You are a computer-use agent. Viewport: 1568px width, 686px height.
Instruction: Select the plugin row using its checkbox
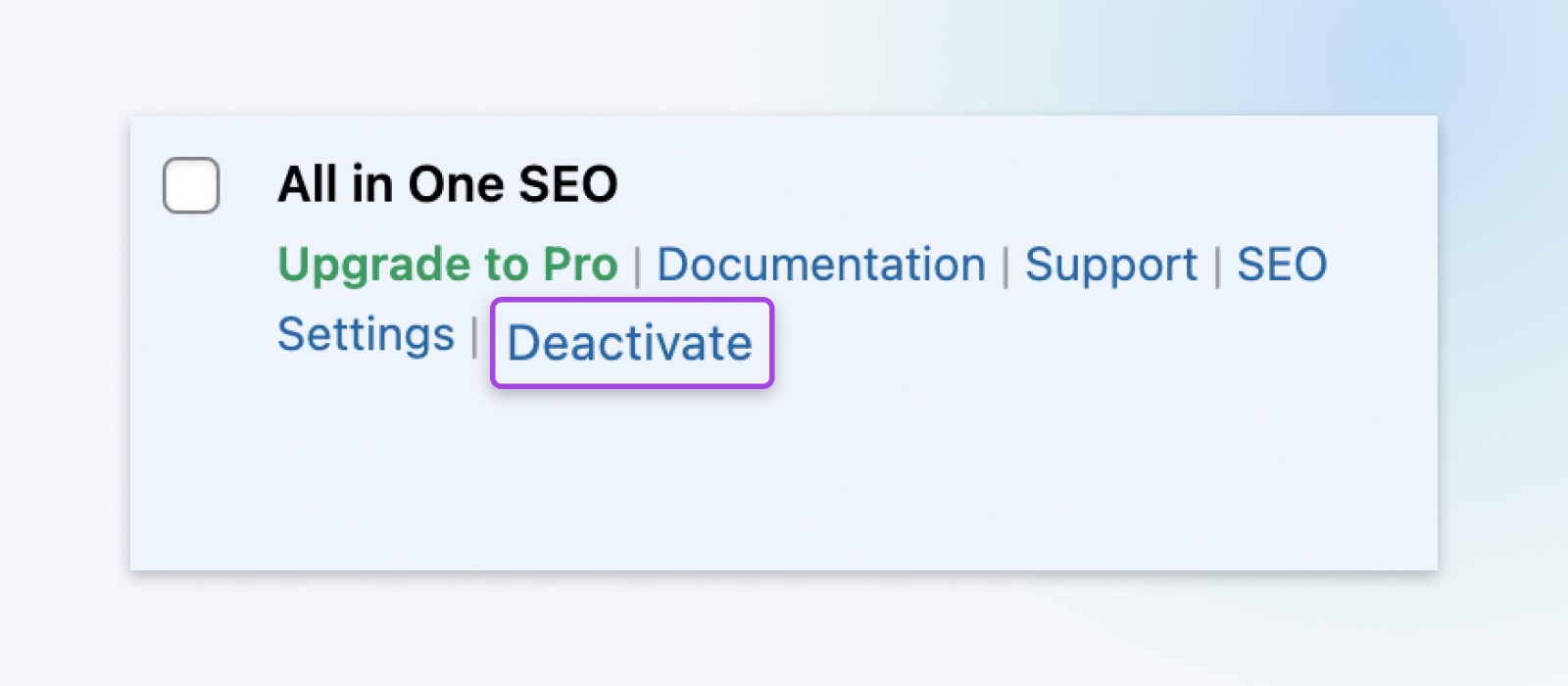tap(191, 185)
